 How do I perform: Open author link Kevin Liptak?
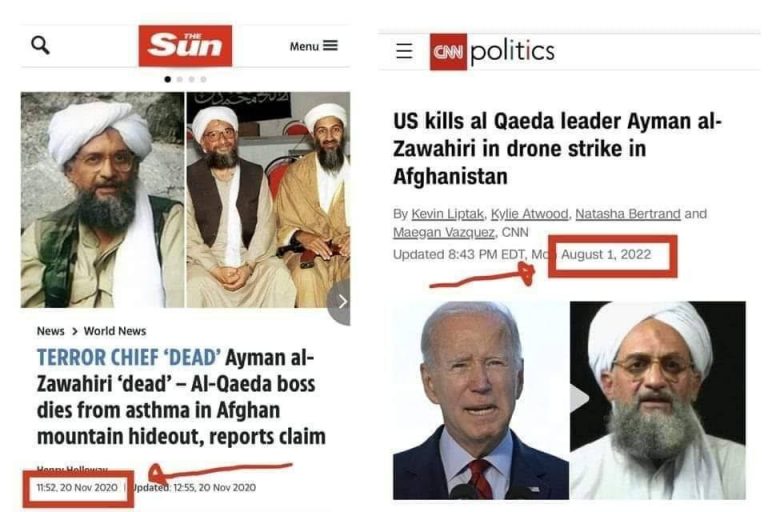447,214
